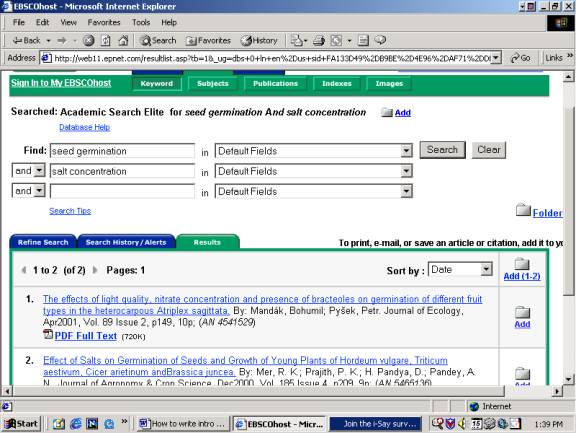Go back with the Back toolbar button
Screen dimensions: 576x433
pyautogui.click(x=26, y=40)
